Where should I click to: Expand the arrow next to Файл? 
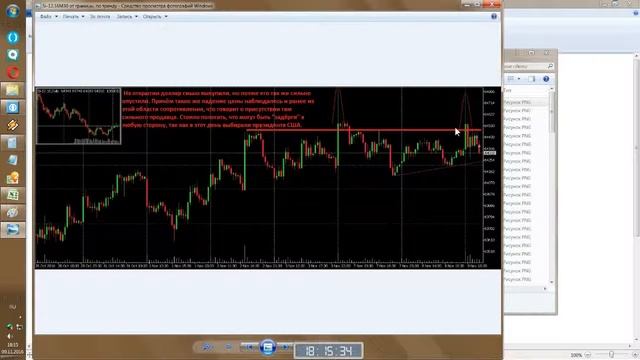coord(56,17)
